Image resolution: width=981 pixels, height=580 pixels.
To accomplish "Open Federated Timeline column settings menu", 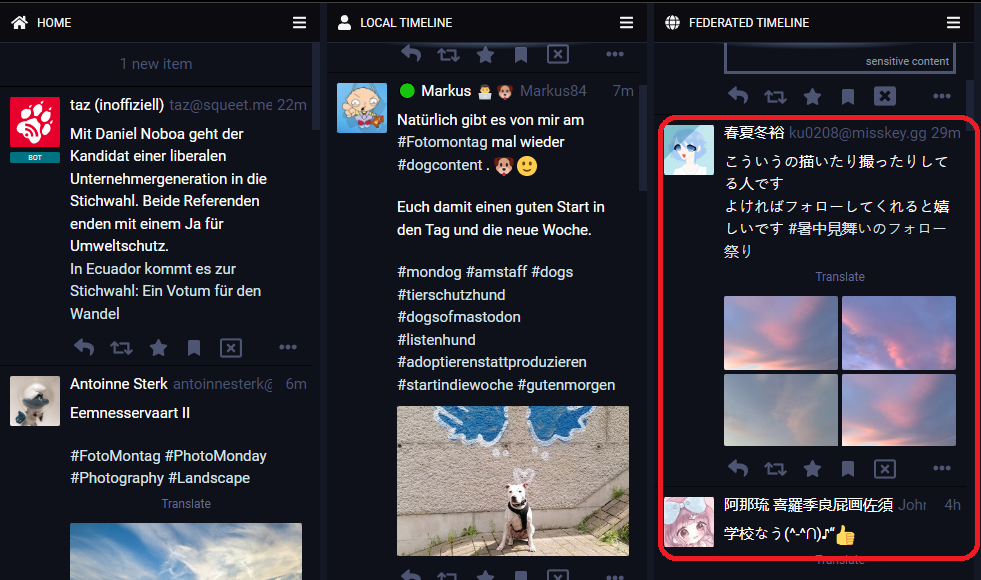I will tap(954, 22).
